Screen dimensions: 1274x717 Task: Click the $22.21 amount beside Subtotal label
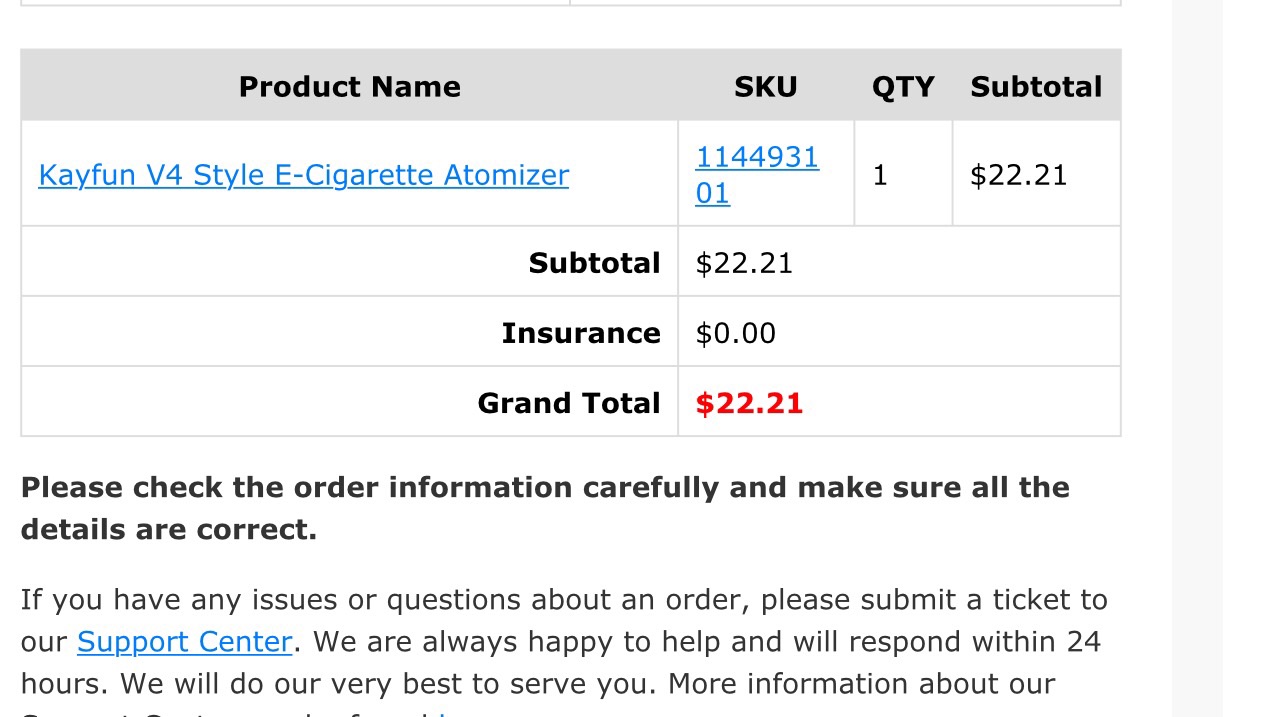(x=744, y=263)
